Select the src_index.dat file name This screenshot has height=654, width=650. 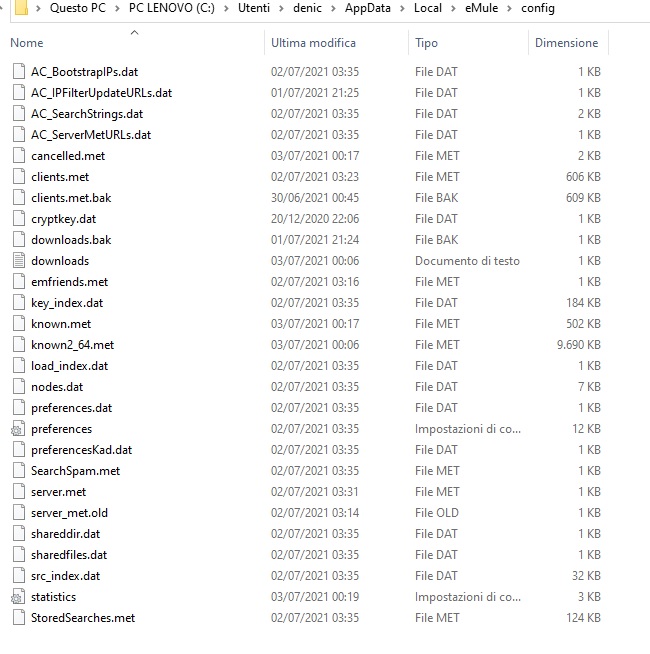66,576
